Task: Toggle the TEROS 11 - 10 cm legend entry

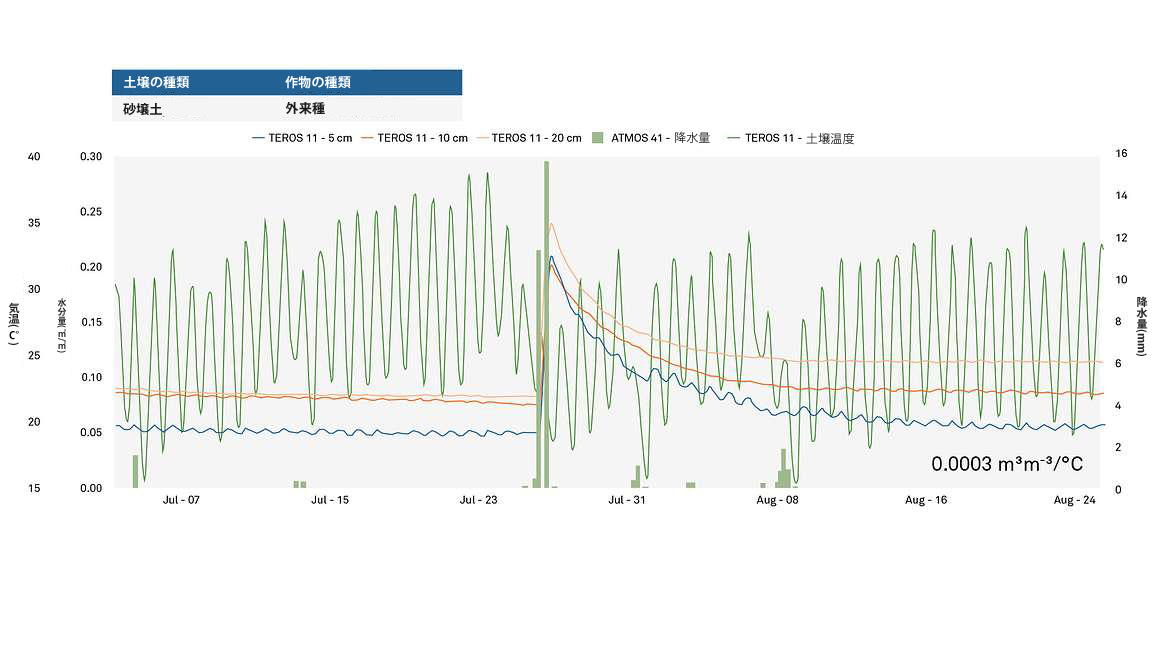Action: (415, 138)
